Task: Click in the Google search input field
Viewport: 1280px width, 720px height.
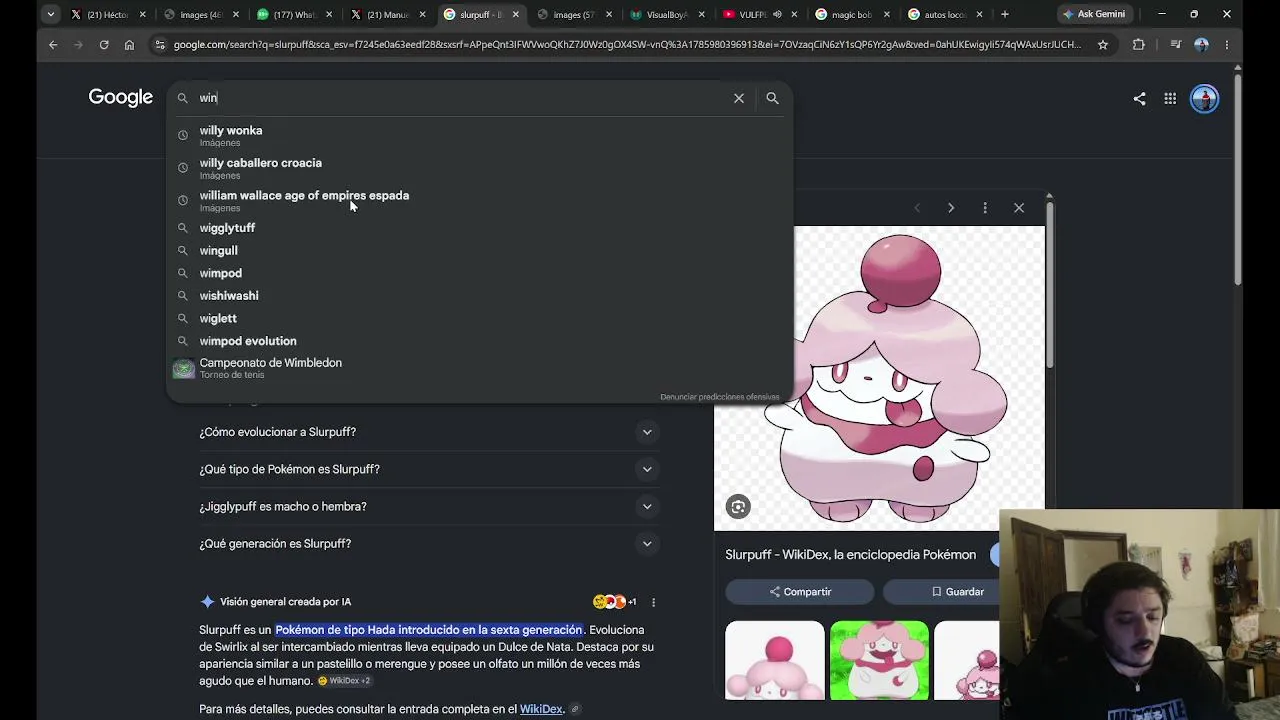Action: pos(460,98)
